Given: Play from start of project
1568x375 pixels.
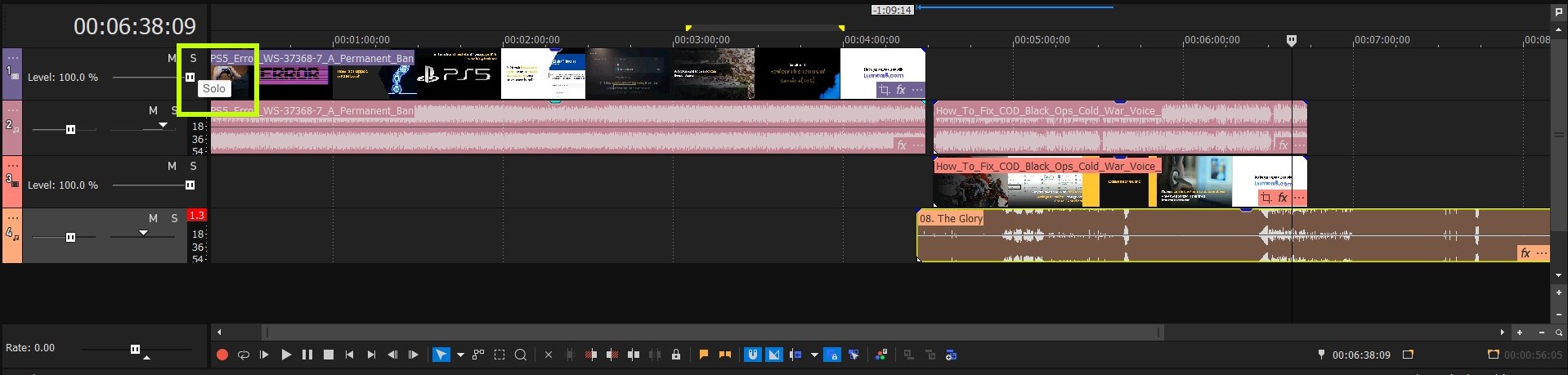Looking at the screenshot, I should [264, 355].
